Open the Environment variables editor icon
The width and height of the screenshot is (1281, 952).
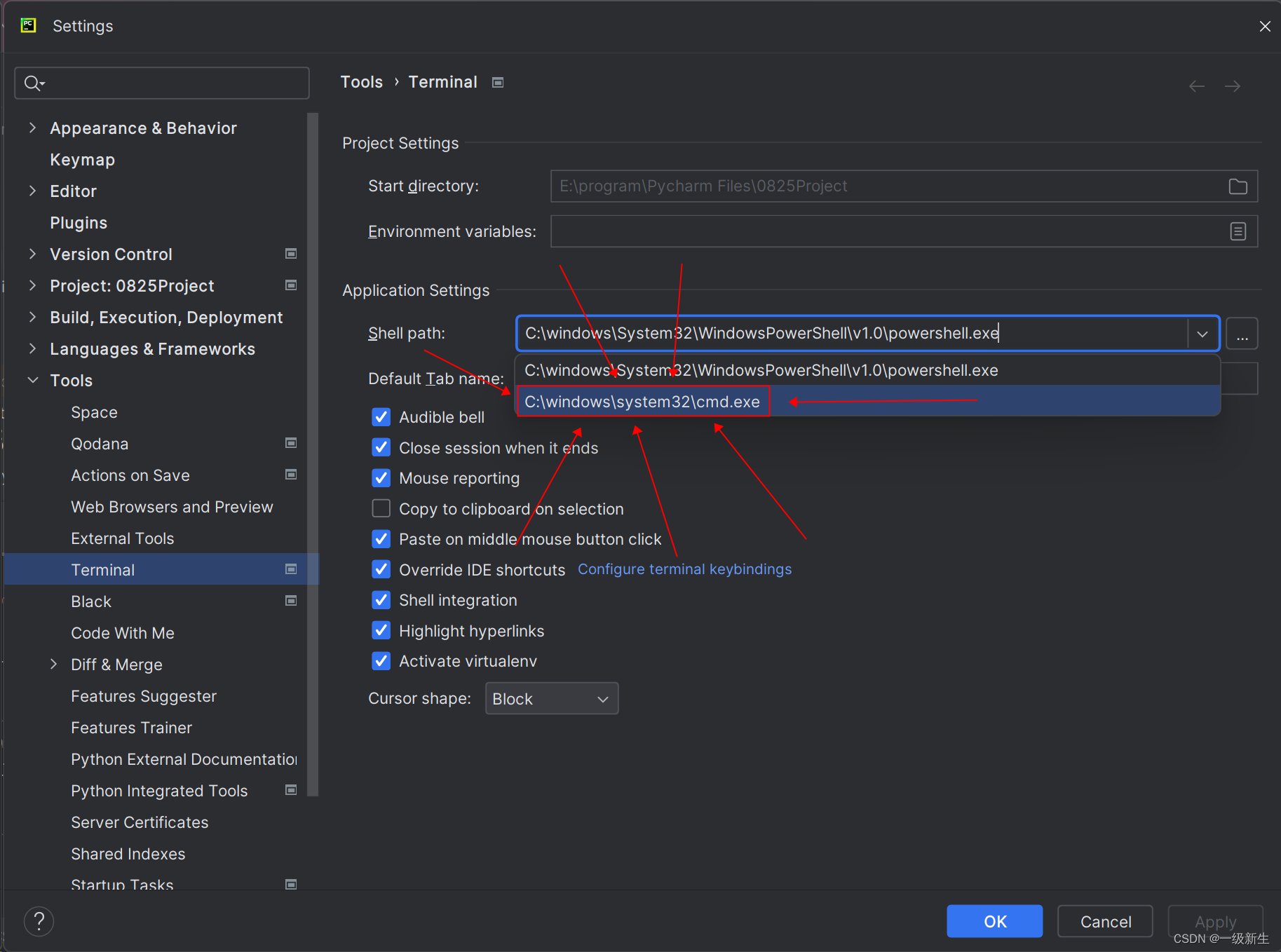coord(1239,231)
